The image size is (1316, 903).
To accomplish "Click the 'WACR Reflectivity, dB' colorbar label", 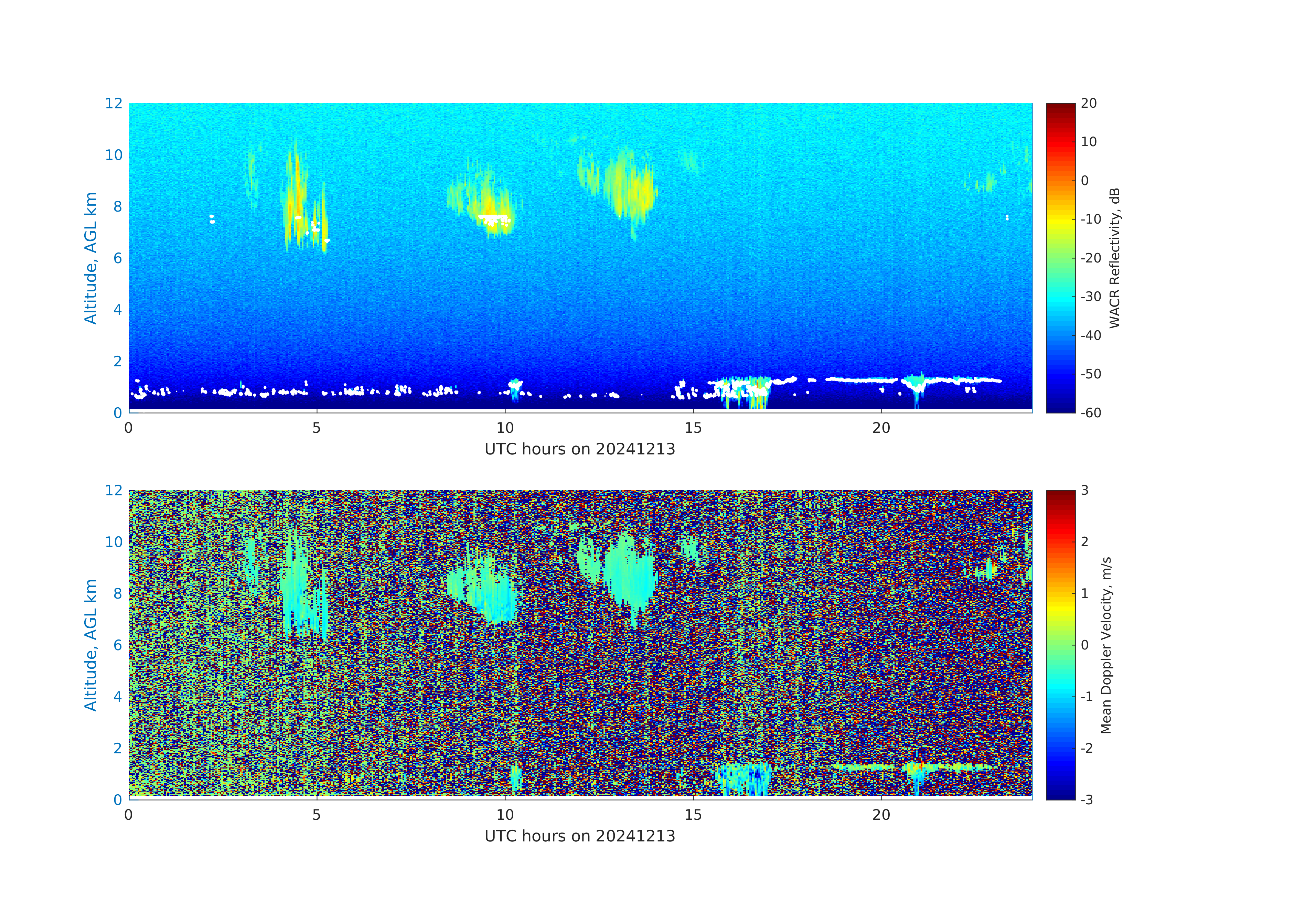I will [1114, 258].
